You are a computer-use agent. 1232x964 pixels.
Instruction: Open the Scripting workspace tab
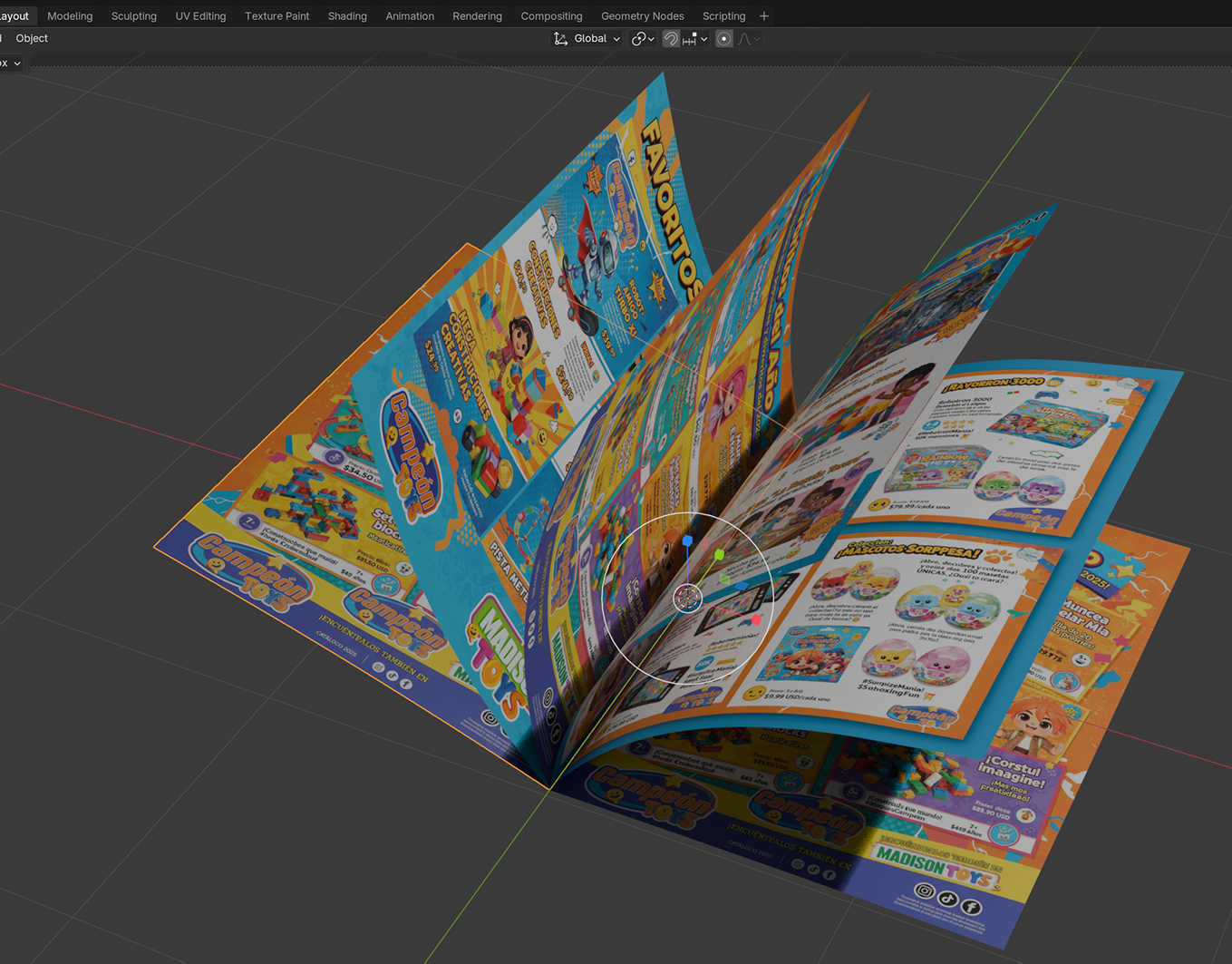click(x=723, y=15)
